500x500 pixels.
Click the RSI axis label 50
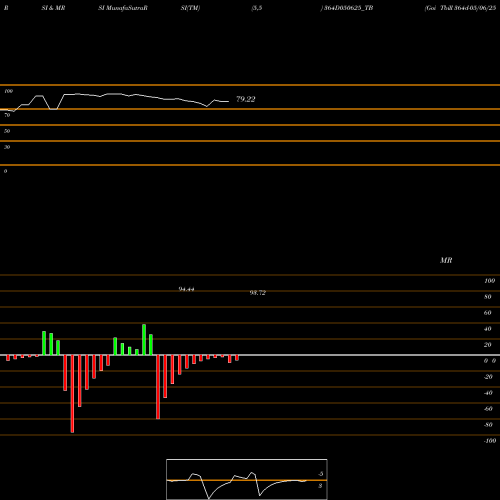point(7,131)
